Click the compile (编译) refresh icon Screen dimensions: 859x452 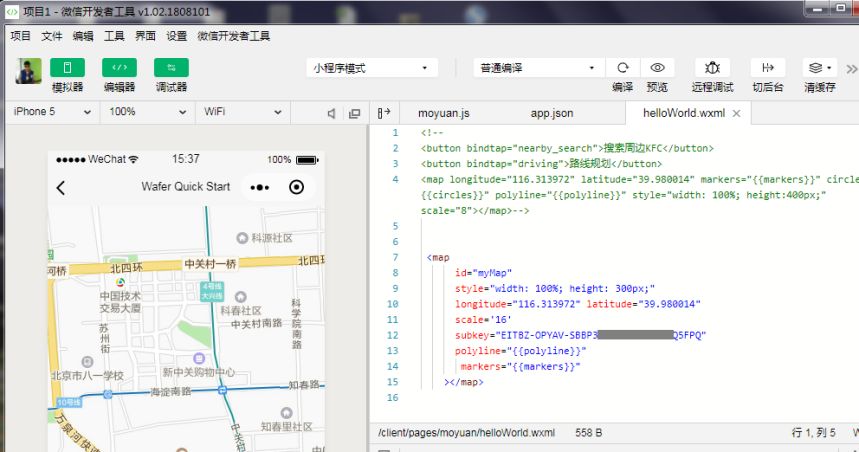[x=623, y=68]
